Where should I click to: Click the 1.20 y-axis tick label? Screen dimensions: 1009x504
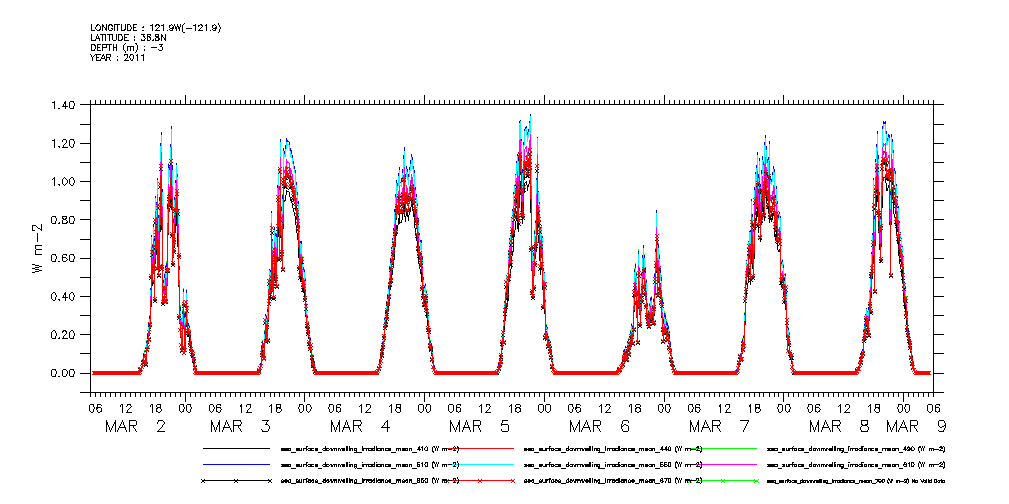63,143
